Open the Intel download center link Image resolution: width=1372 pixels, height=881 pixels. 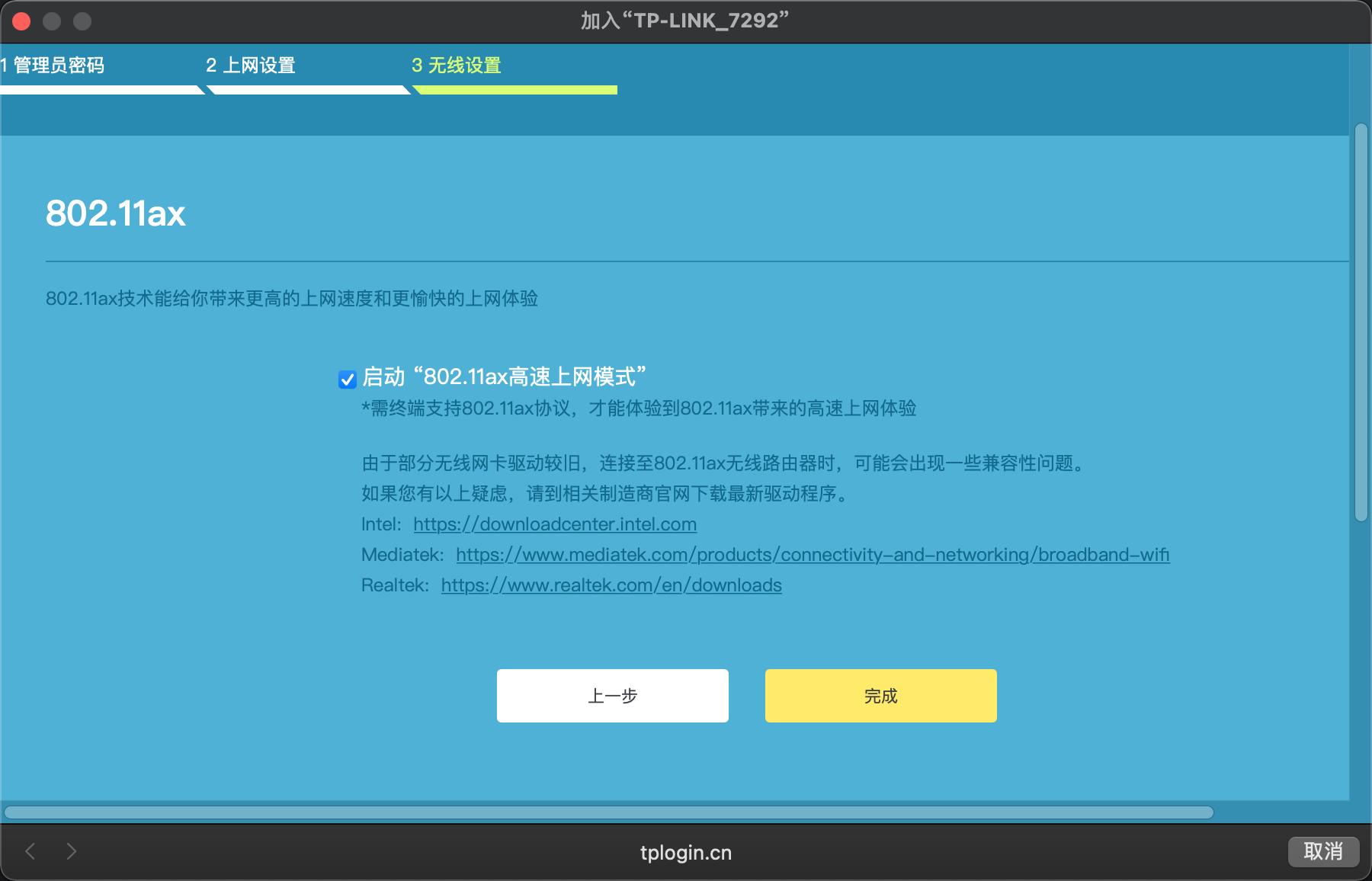pos(553,524)
